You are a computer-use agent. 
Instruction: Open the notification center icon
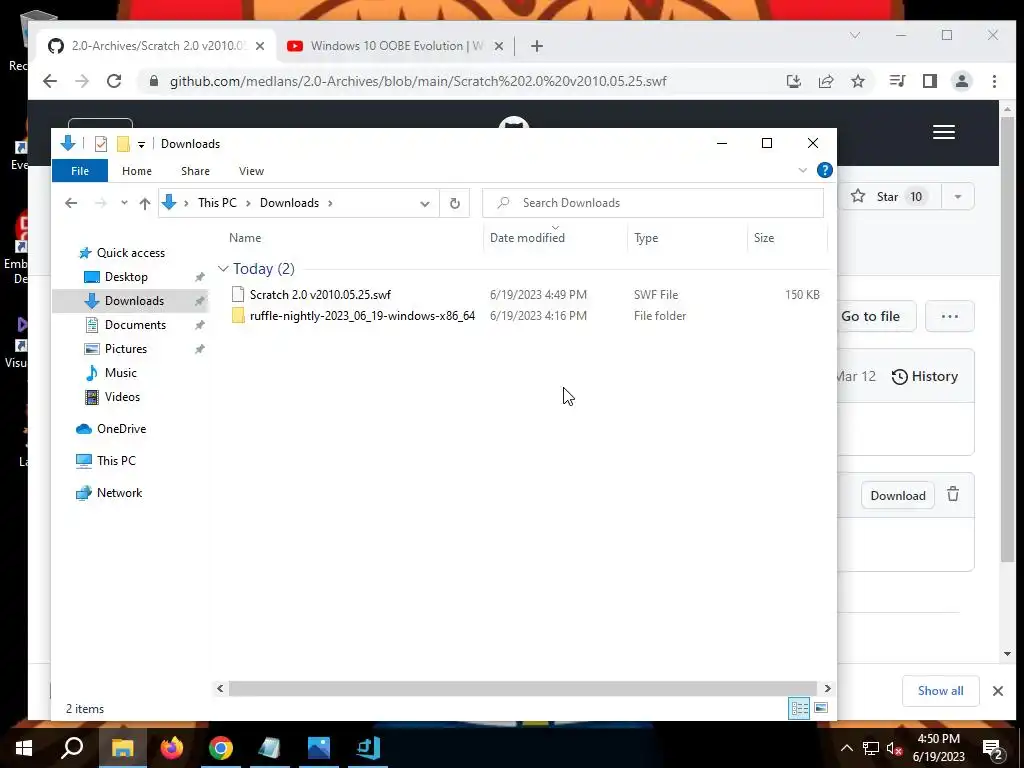[x=993, y=749]
